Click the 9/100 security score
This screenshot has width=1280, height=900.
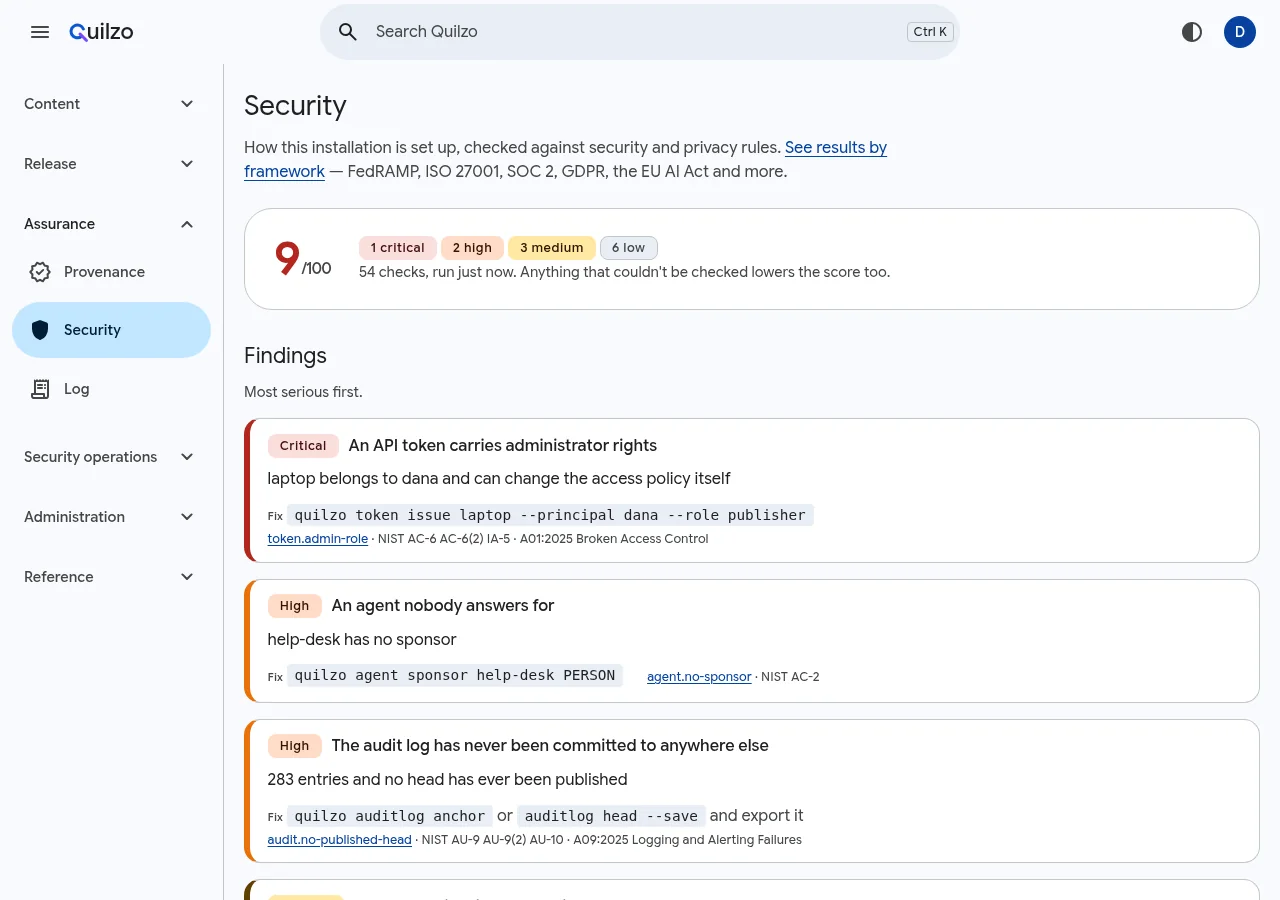click(x=302, y=259)
